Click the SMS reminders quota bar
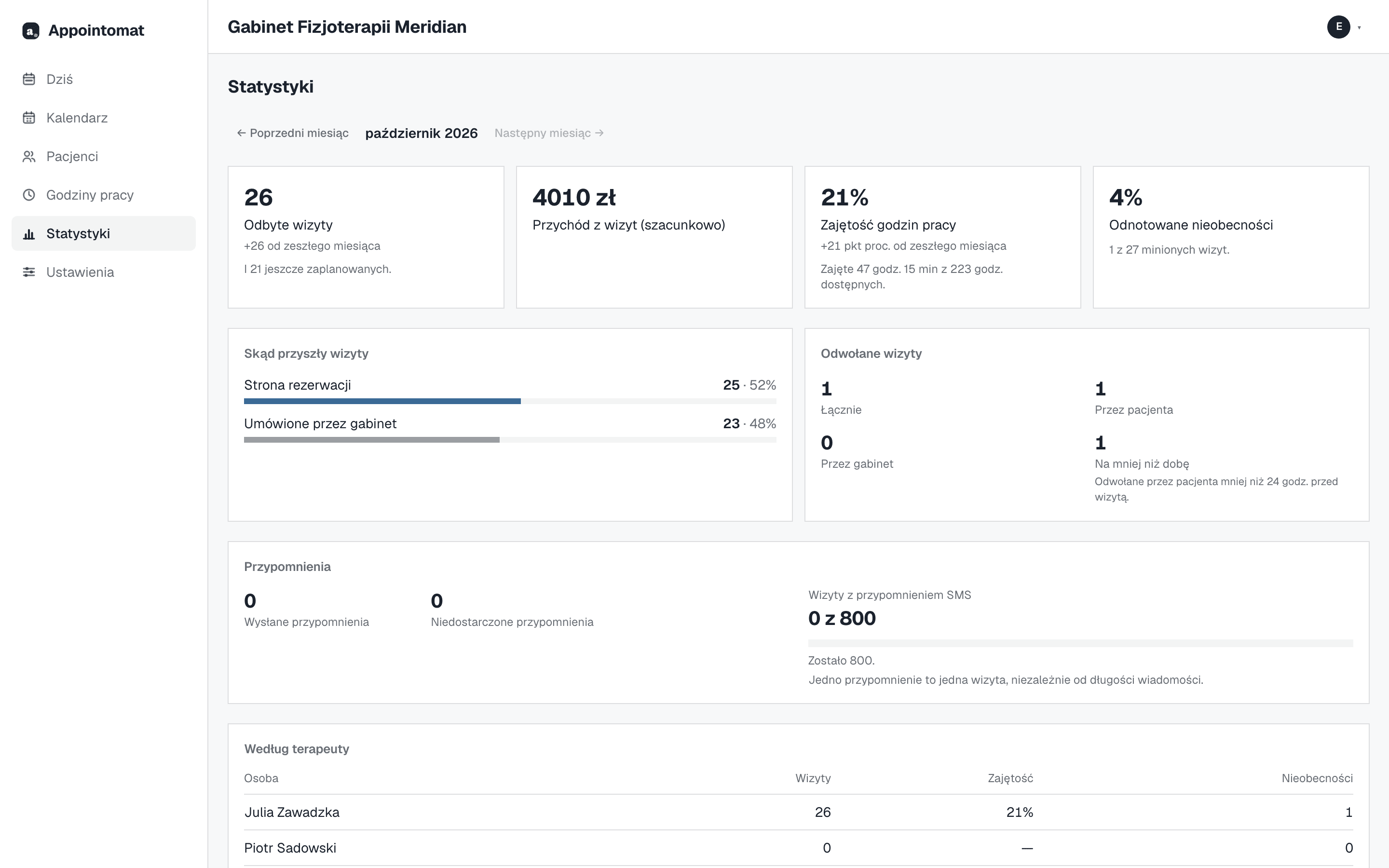 [1081, 643]
